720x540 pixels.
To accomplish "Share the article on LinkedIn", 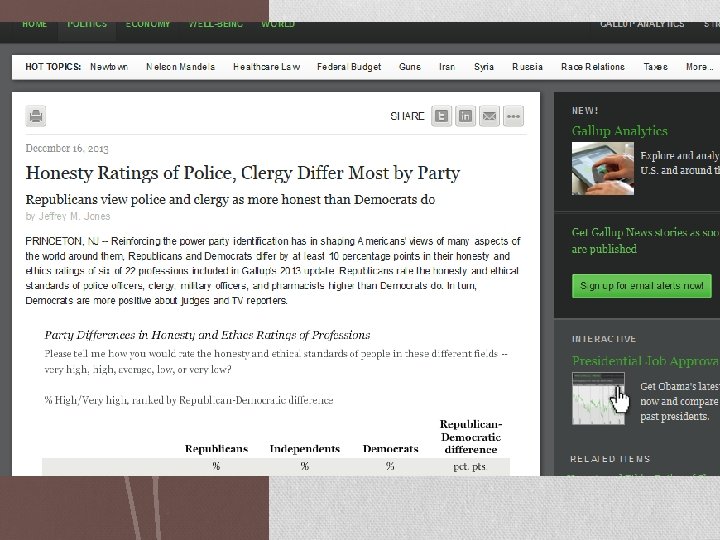I will tap(465, 116).
